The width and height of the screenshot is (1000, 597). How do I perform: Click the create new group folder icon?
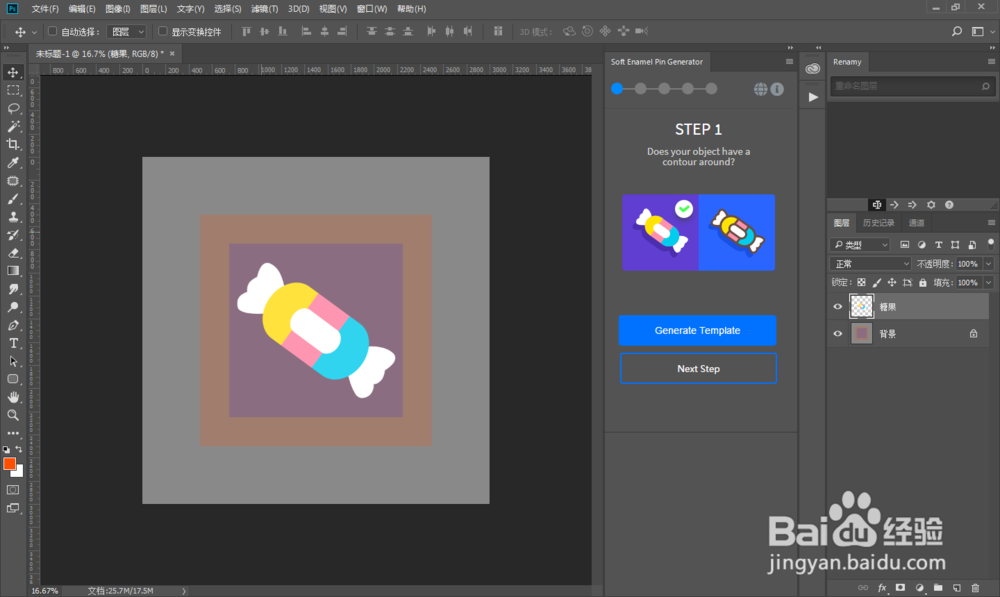tap(938, 587)
